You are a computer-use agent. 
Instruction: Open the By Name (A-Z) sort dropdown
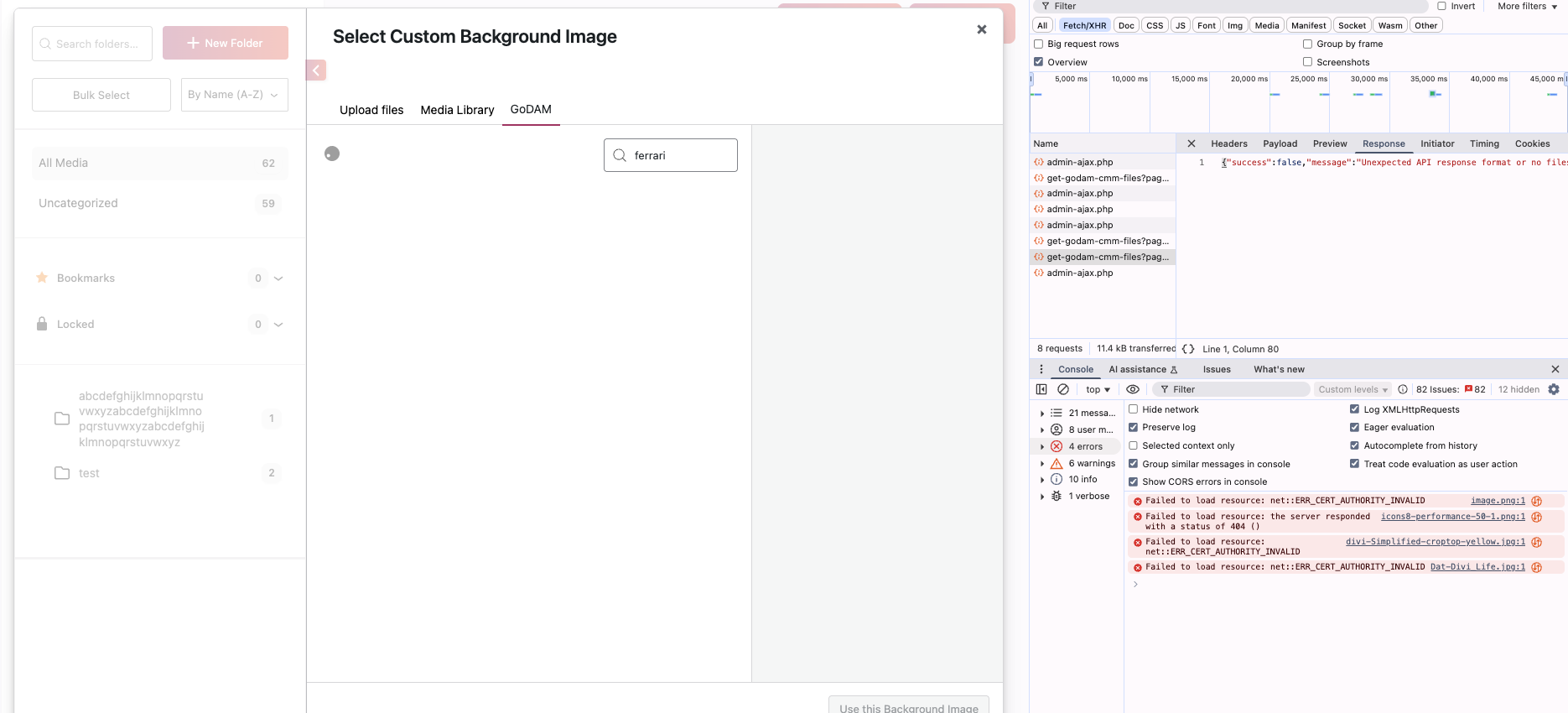pyautogui.click(x=234, y=95)
